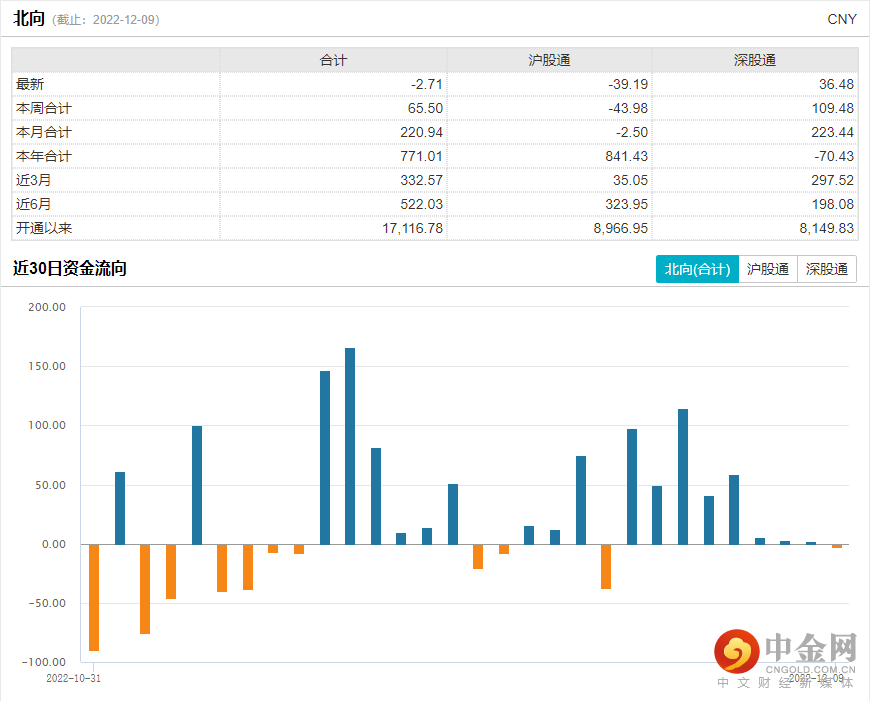Select the 北向(合计) chart tab
The image size is (871, 701).
(x=697, y=269)
